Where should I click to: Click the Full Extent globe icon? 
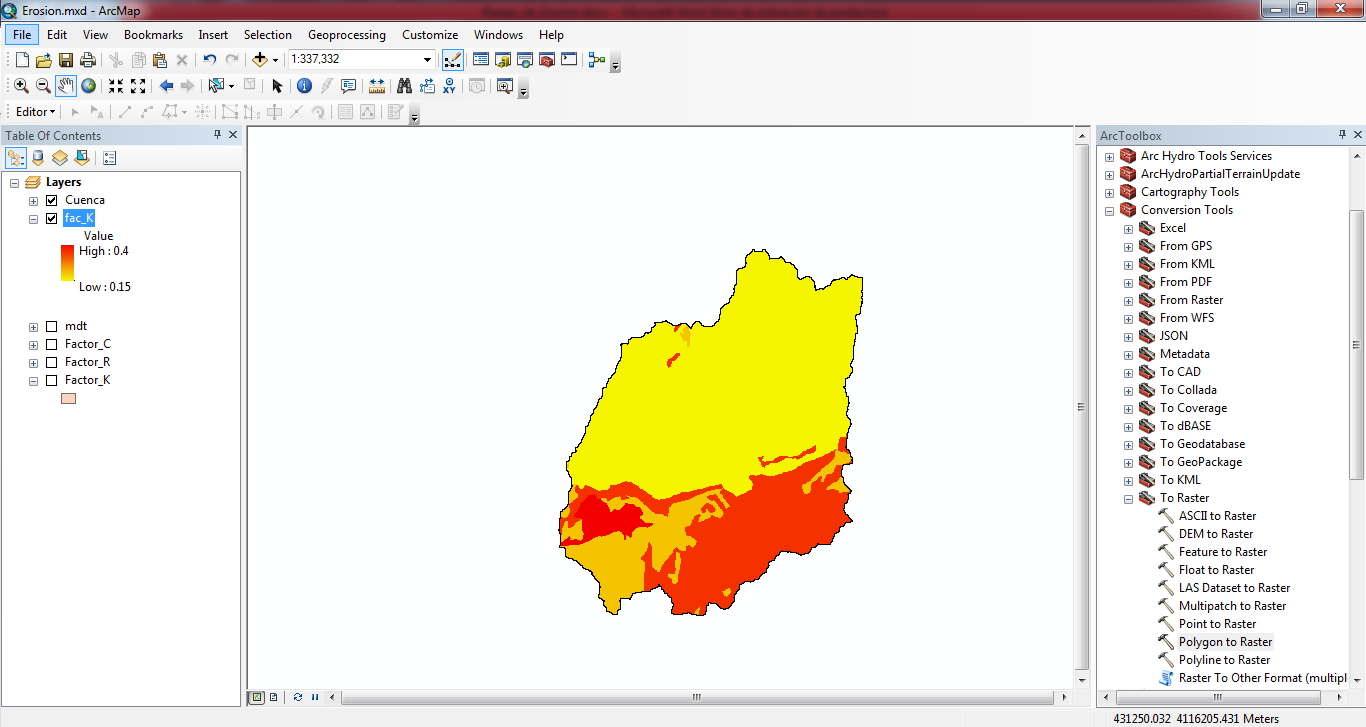pos(89,86)
